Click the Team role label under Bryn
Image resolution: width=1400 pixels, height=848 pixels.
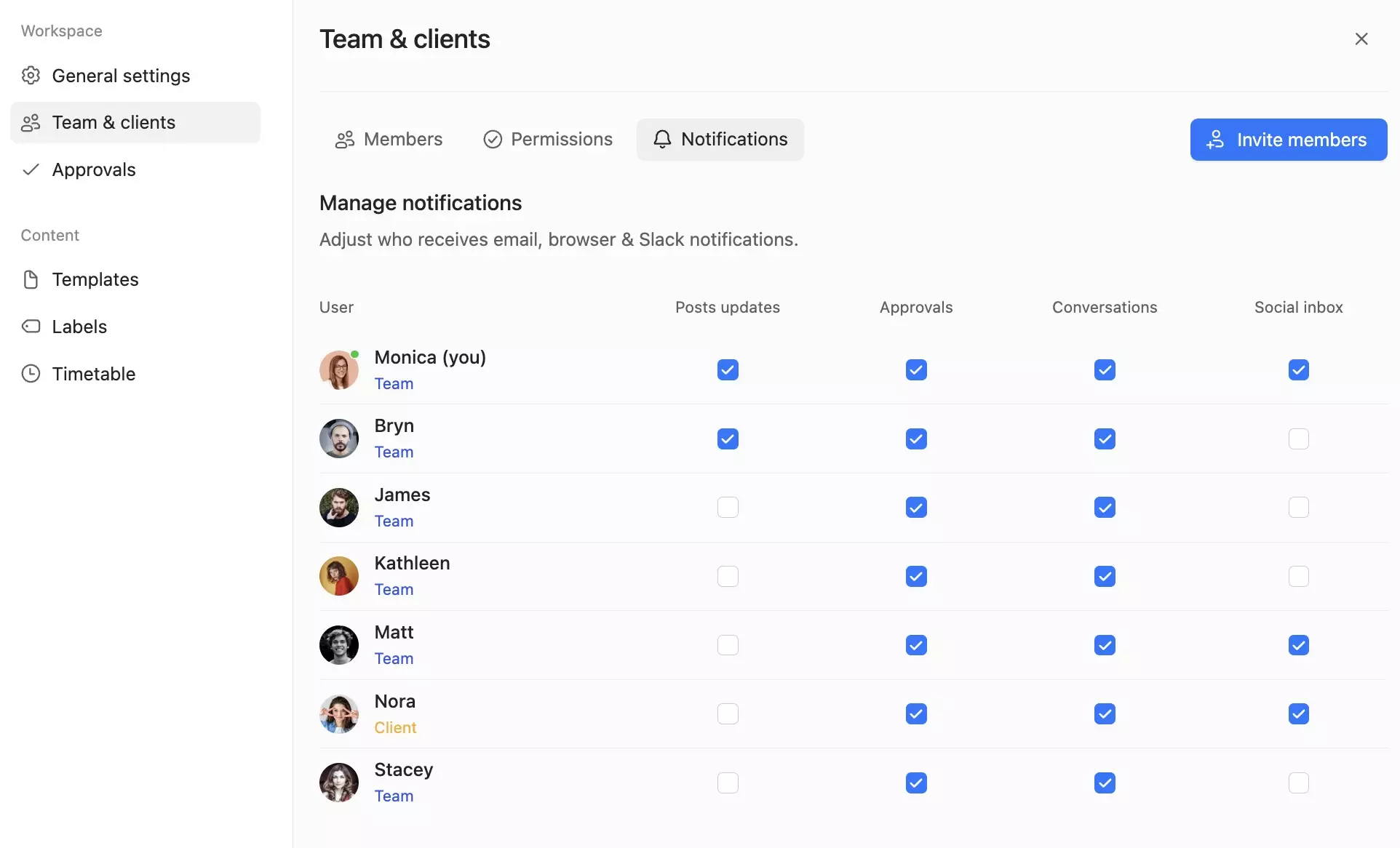click(x=394, y=452)
